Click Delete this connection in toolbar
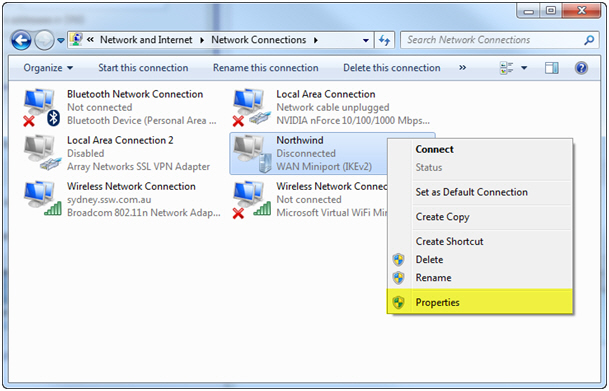Screen dimensions: 609x391 pos(392,68)
